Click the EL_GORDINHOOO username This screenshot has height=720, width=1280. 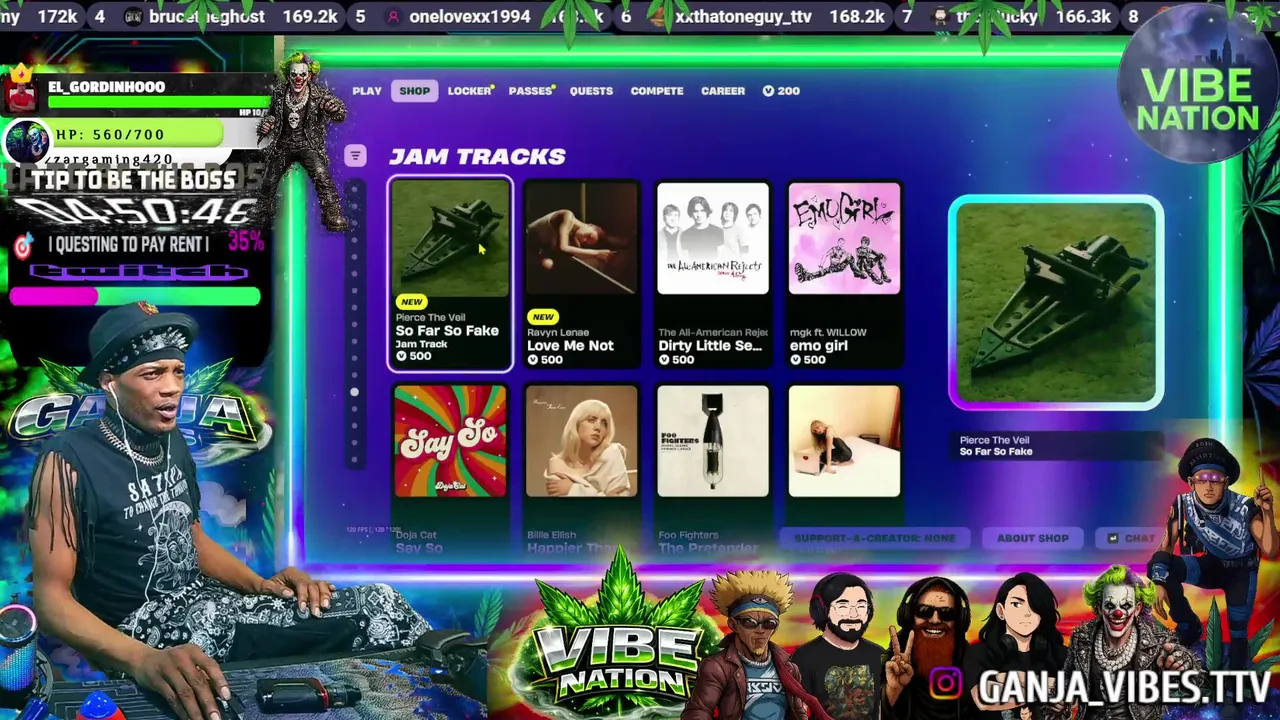106,87
